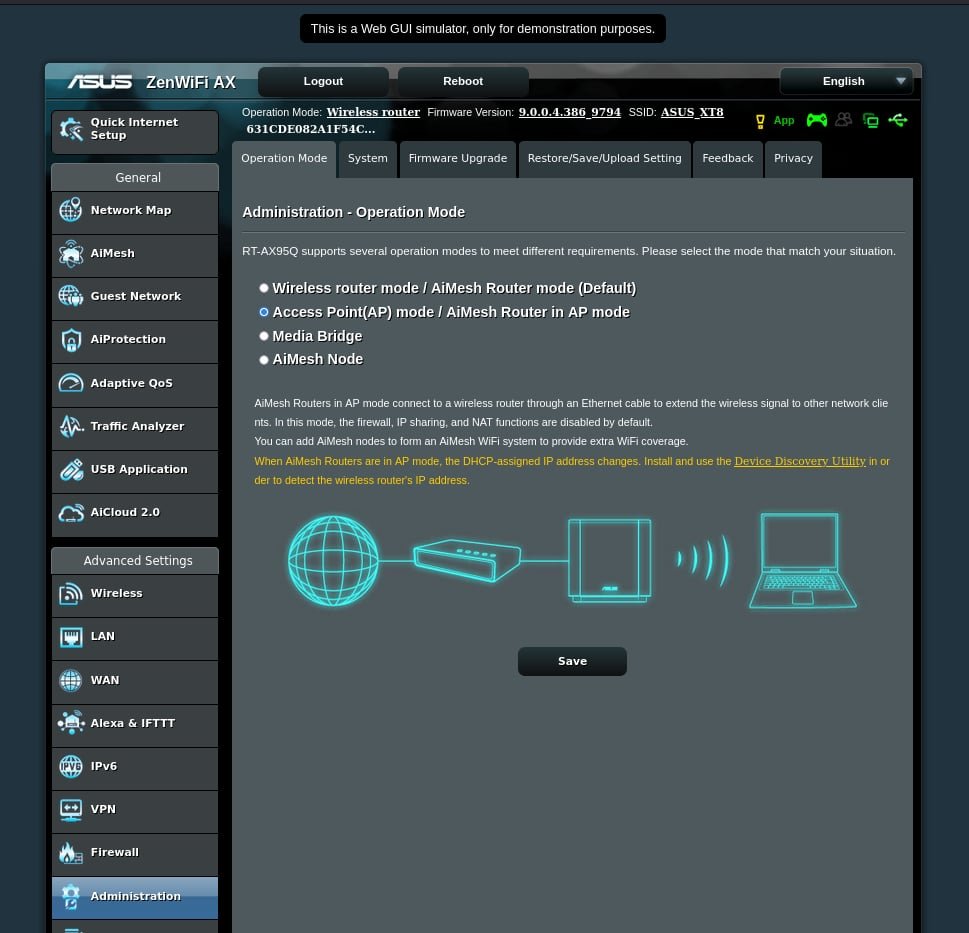Image resolution: width=969 pixels, height=933 pixels.
Task: Click the ASUS_XT8 SSID link
Action: [692, 112]
